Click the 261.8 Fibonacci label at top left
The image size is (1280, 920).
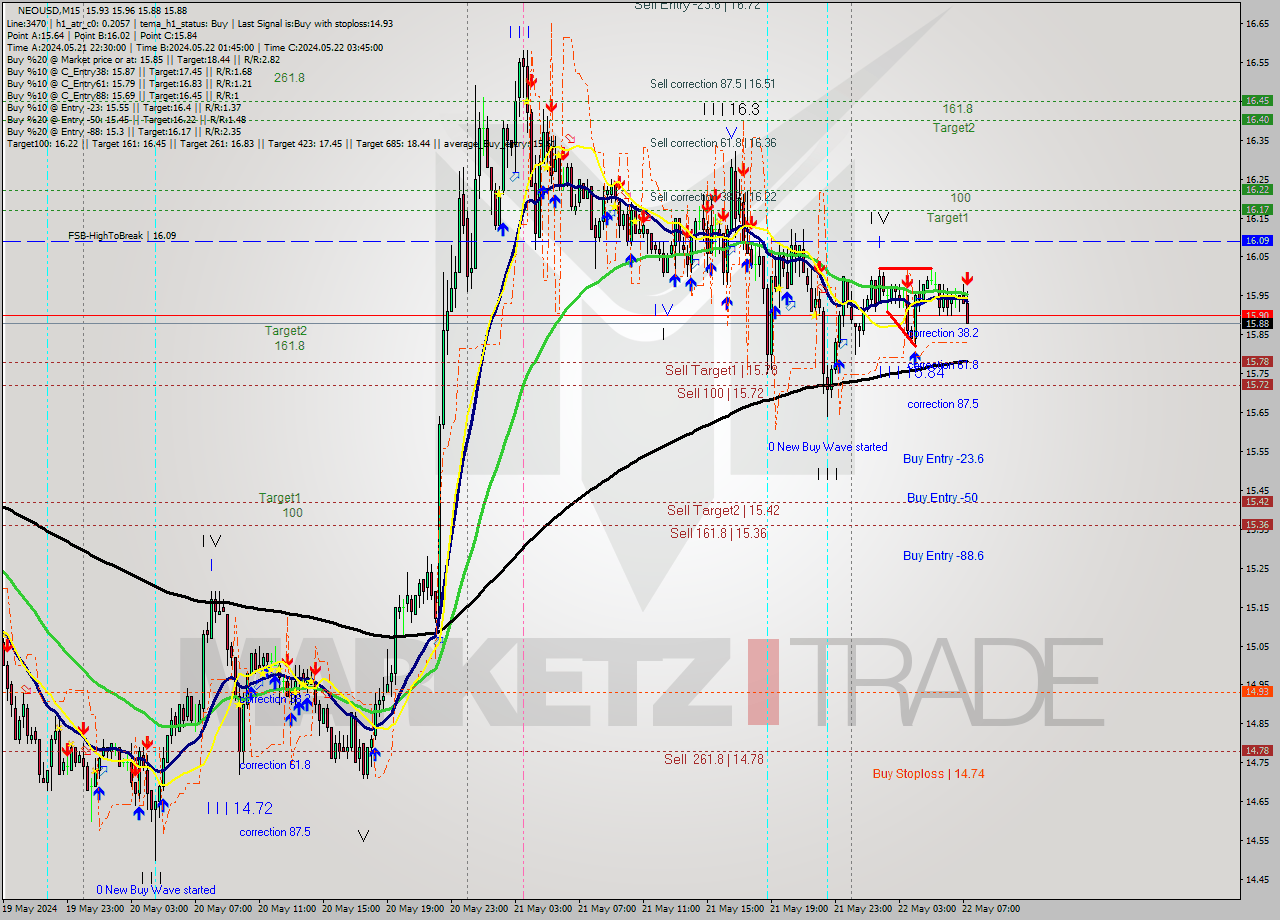(289, 77)
